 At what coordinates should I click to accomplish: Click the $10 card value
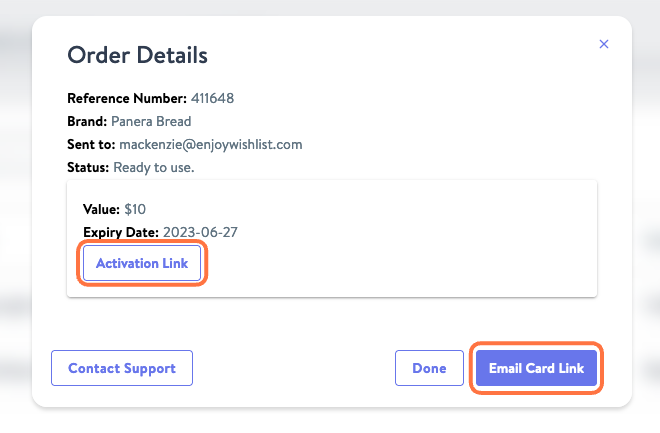point(135,209)
